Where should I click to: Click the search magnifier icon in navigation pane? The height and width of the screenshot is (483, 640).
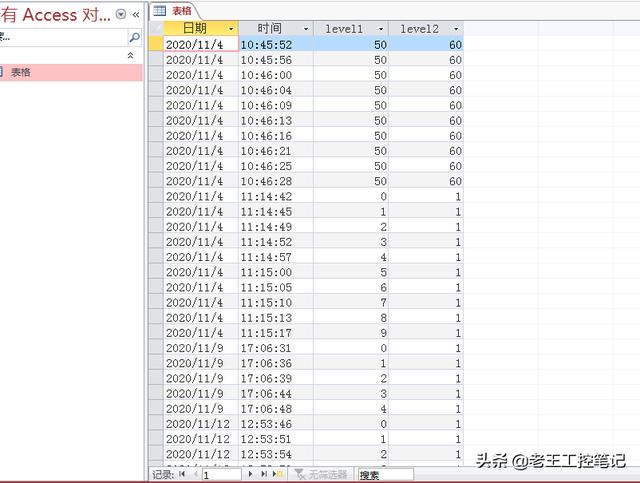coord(134,38)
